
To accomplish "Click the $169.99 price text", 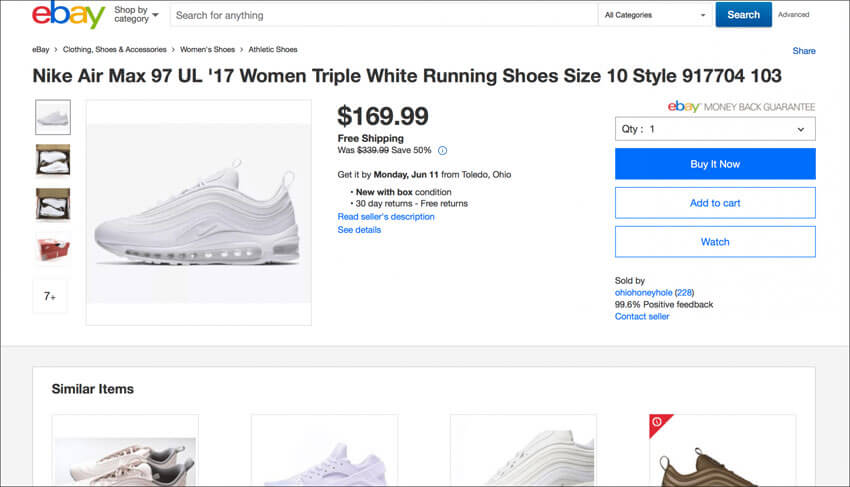I will [383, 116].
